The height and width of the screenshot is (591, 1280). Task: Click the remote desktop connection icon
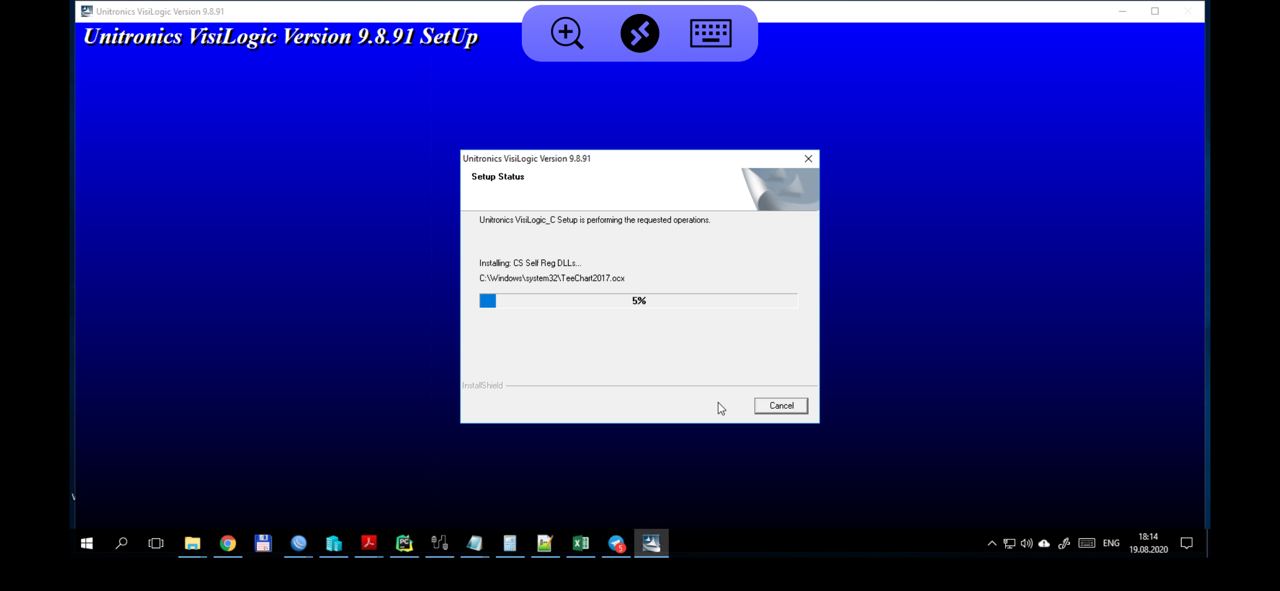point(640,33)
